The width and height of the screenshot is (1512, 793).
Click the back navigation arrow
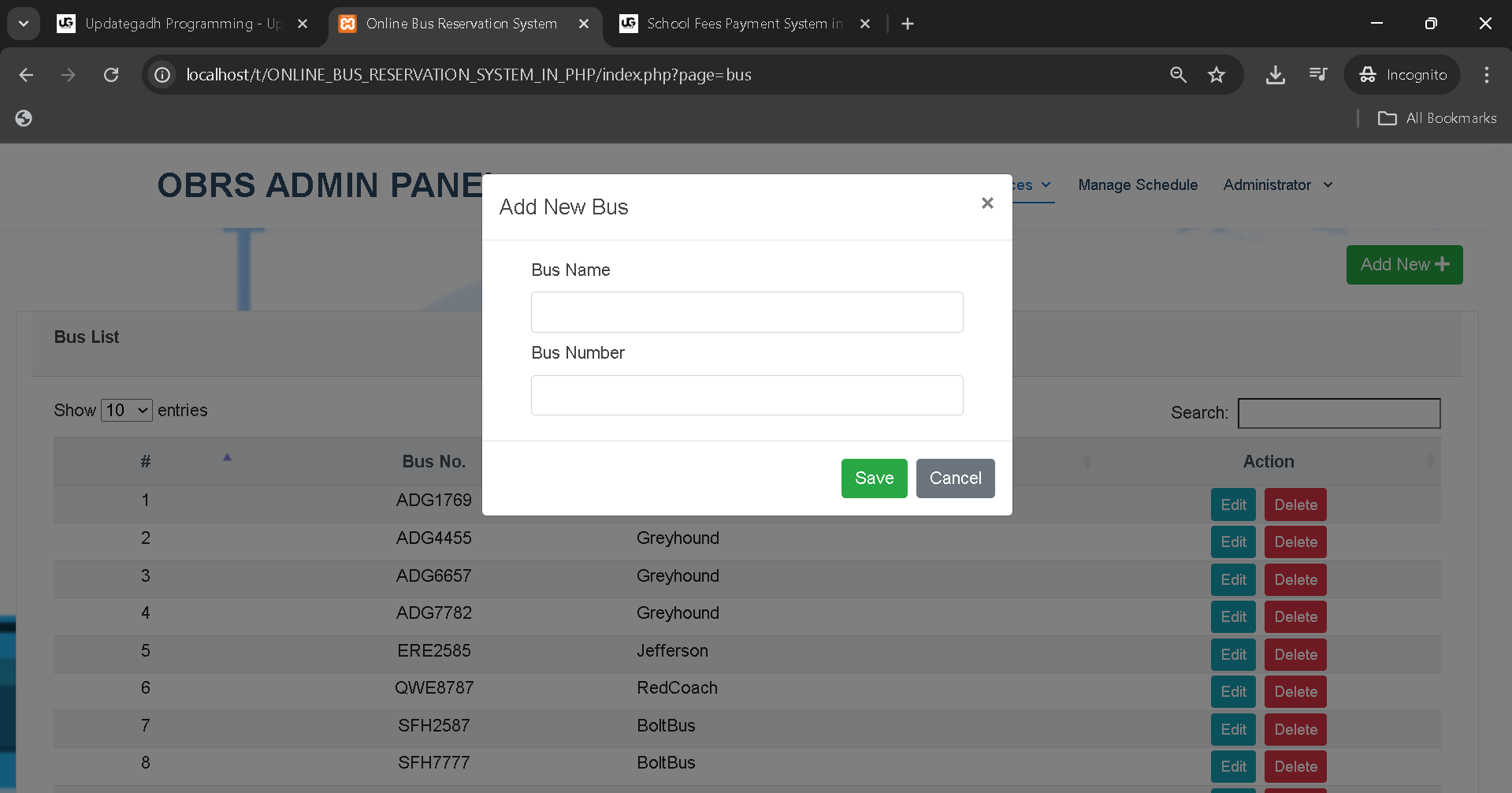(x=26, y=75)
